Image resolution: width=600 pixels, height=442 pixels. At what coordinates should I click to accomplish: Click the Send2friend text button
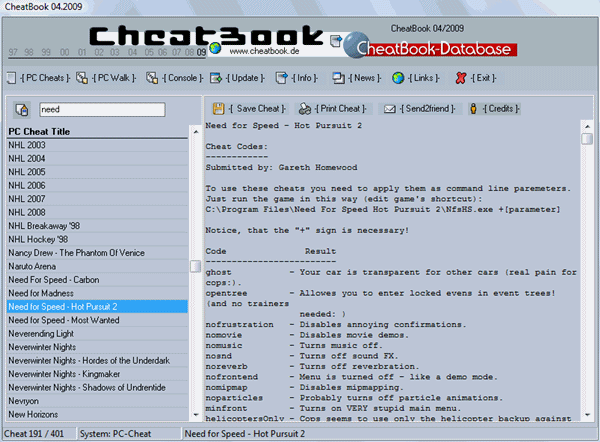(427, 109)
